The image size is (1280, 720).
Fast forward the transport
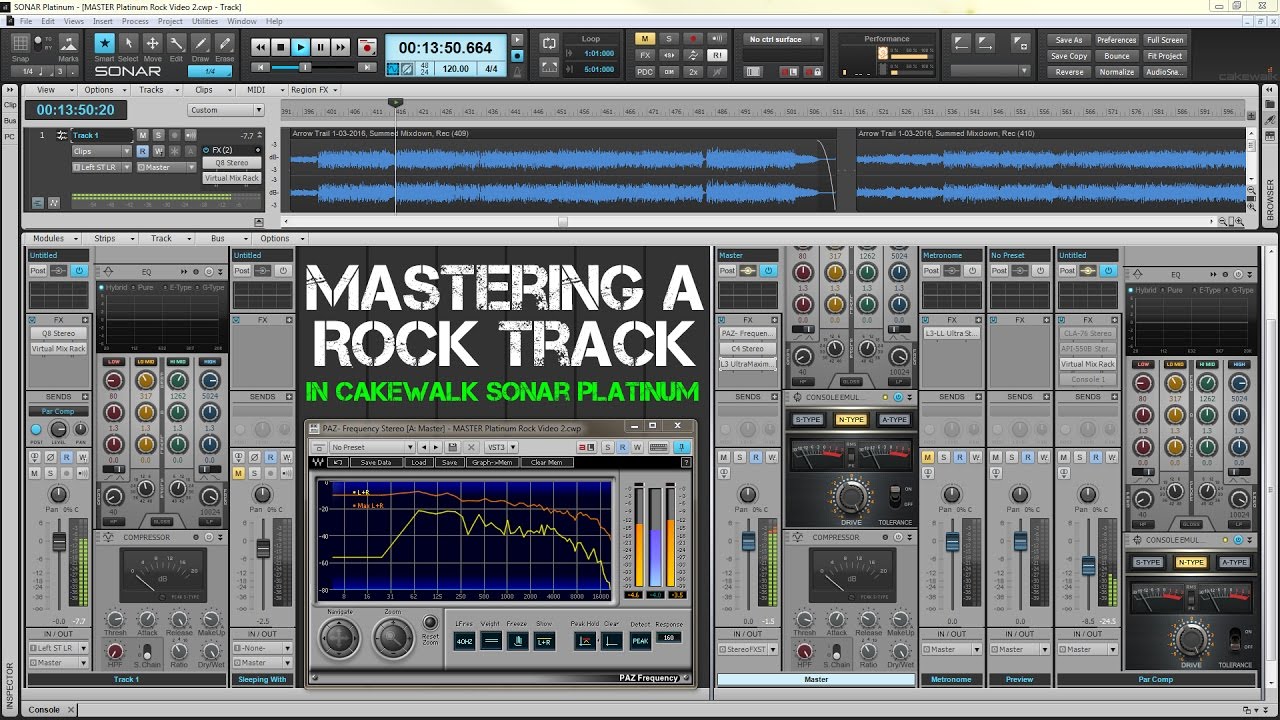(x=340, y=47)
